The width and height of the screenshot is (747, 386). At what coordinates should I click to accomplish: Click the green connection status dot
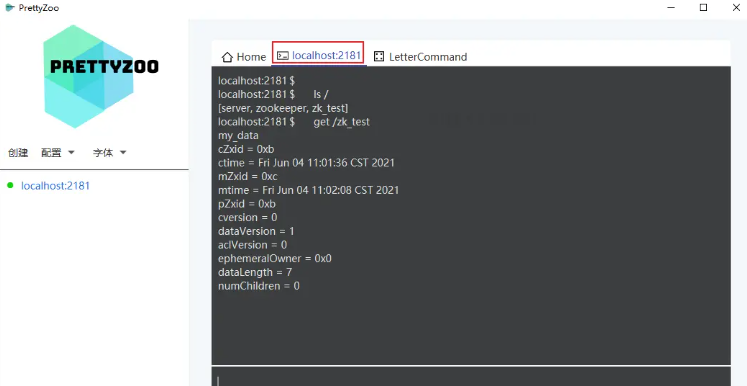tap(10, 185)
